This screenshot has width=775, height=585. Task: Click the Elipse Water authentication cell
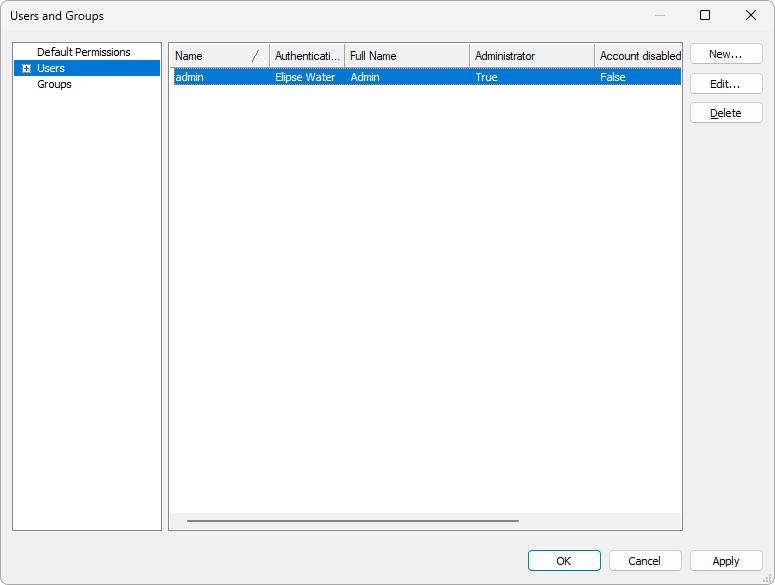click(x=305, y=77)
